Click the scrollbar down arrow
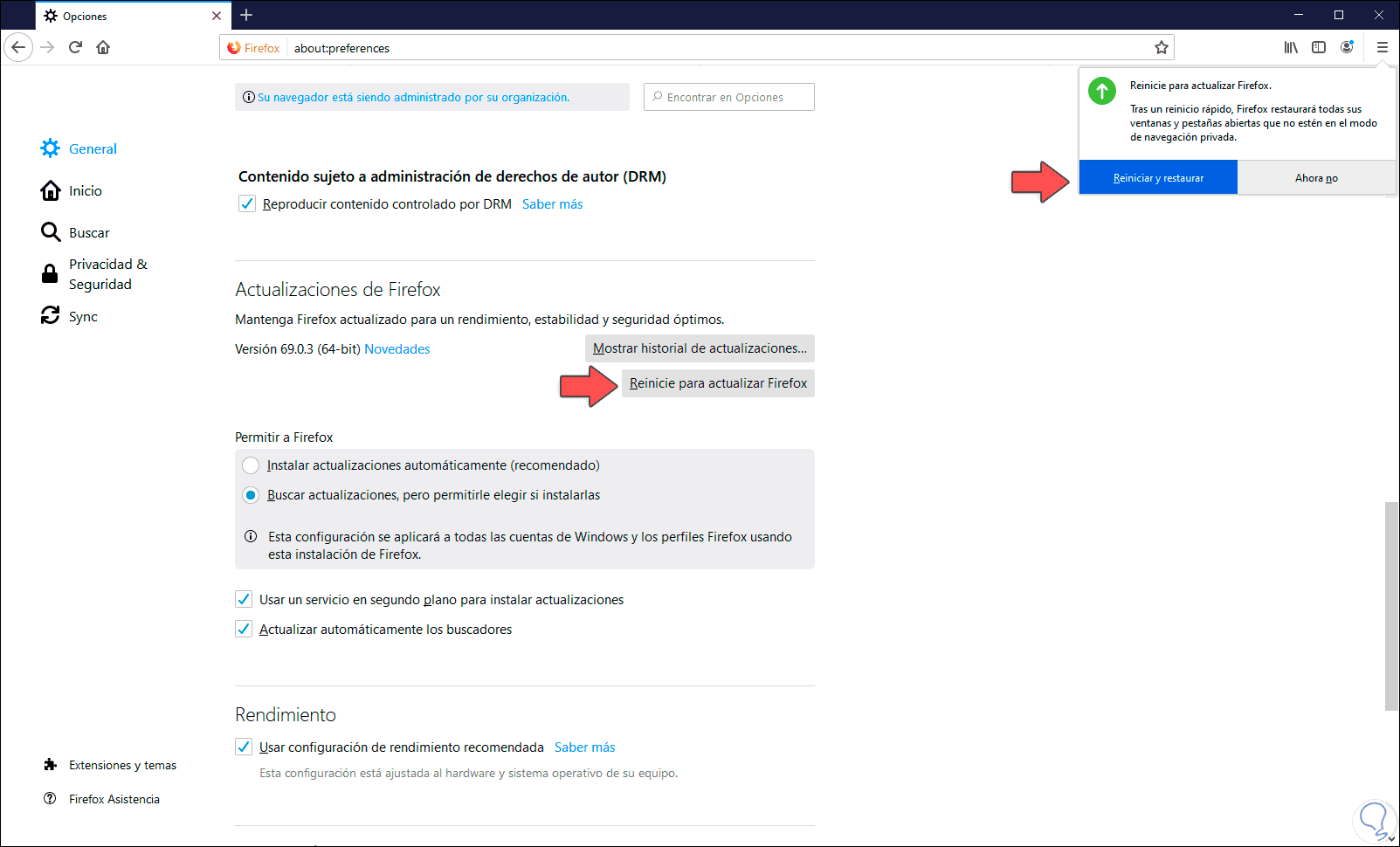The height and width of the screenshot is (847, 1400). tap(1391, 839)
